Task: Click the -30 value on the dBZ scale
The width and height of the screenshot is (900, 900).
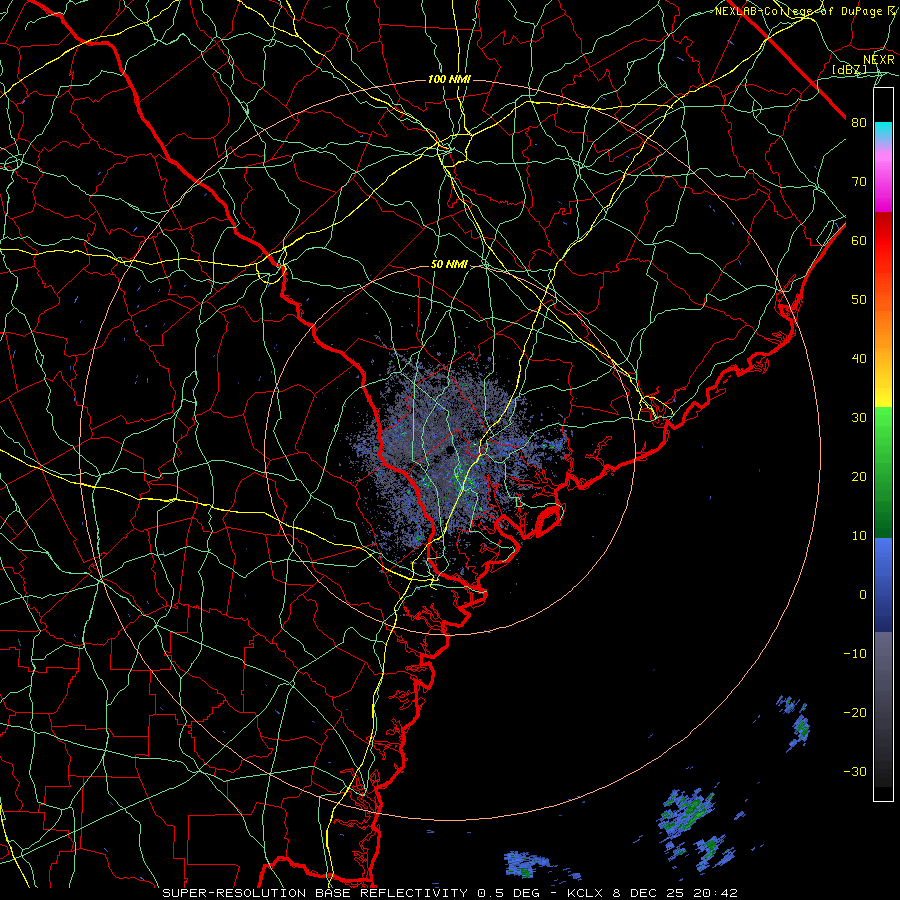Action: coord(855,771)
